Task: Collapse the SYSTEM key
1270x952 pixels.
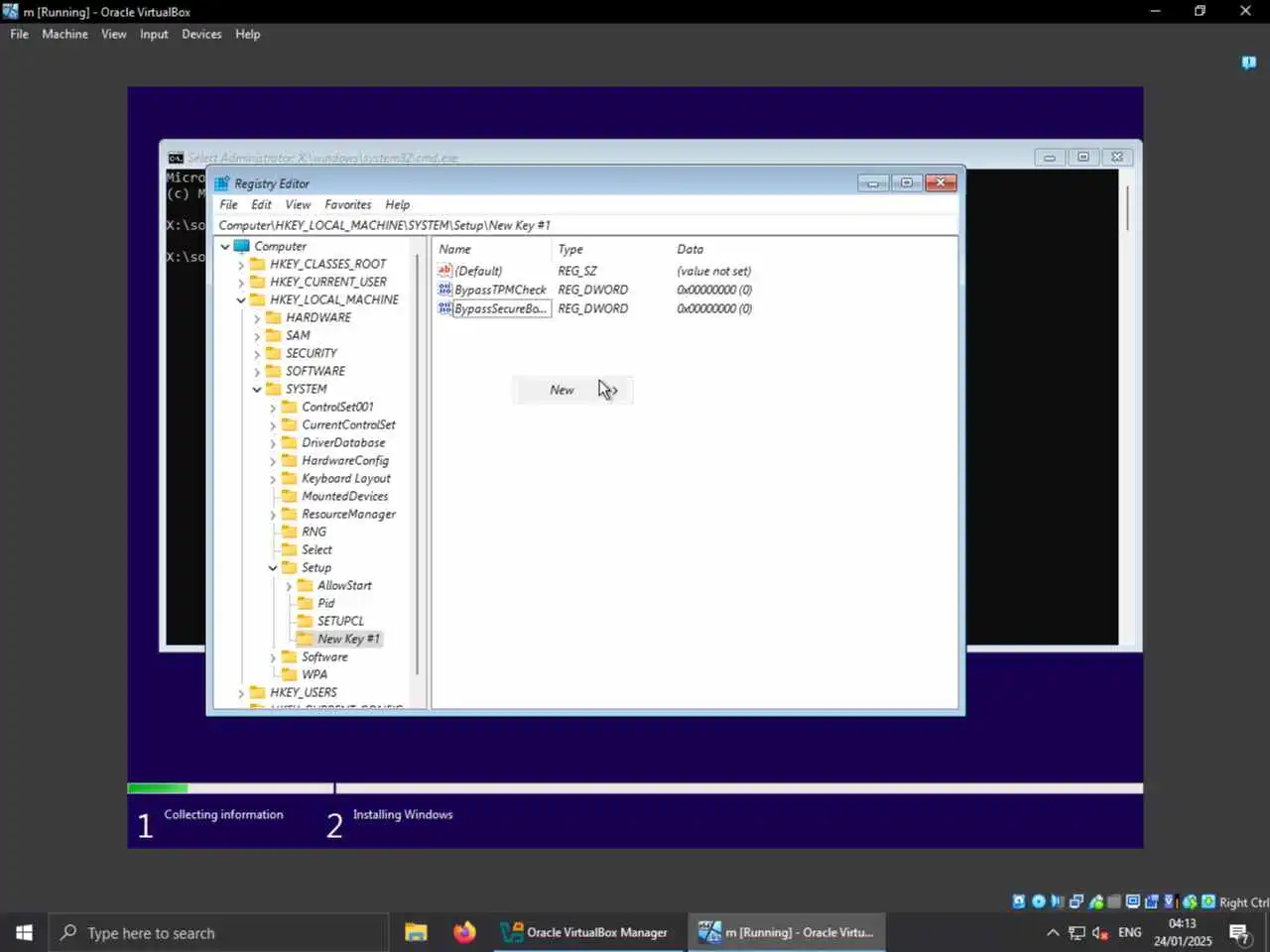Action: (257, 389)
